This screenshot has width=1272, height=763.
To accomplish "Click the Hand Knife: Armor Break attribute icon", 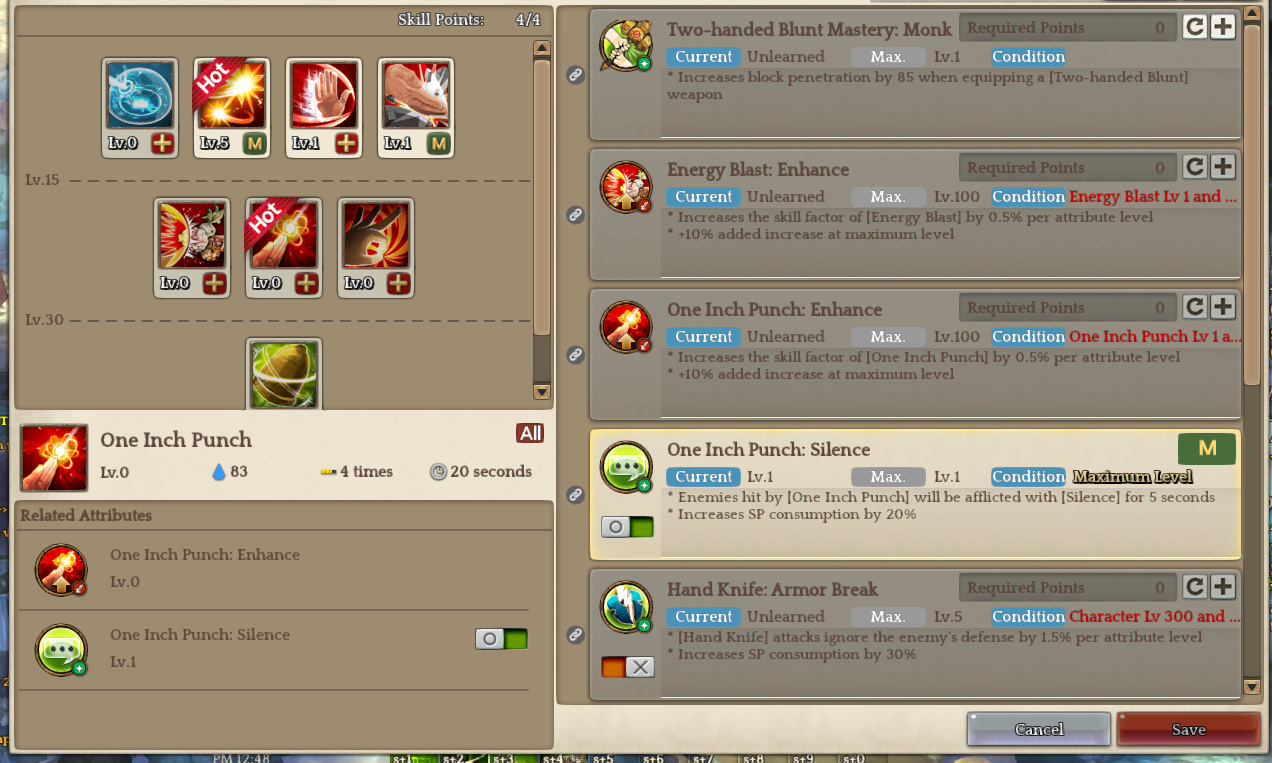I will click(x=626, y=606).
